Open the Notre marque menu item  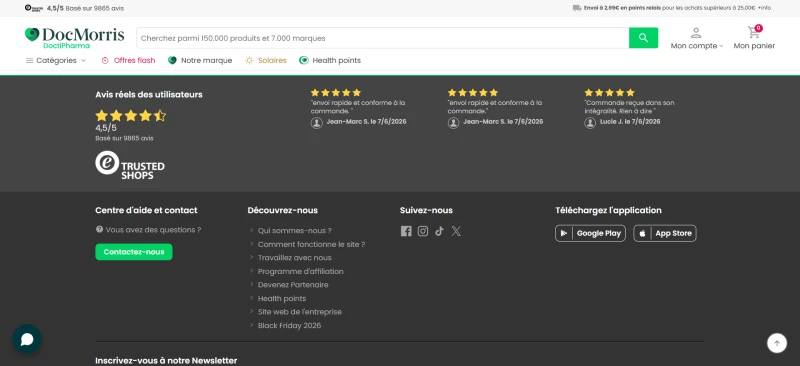[x=200, y=60]
